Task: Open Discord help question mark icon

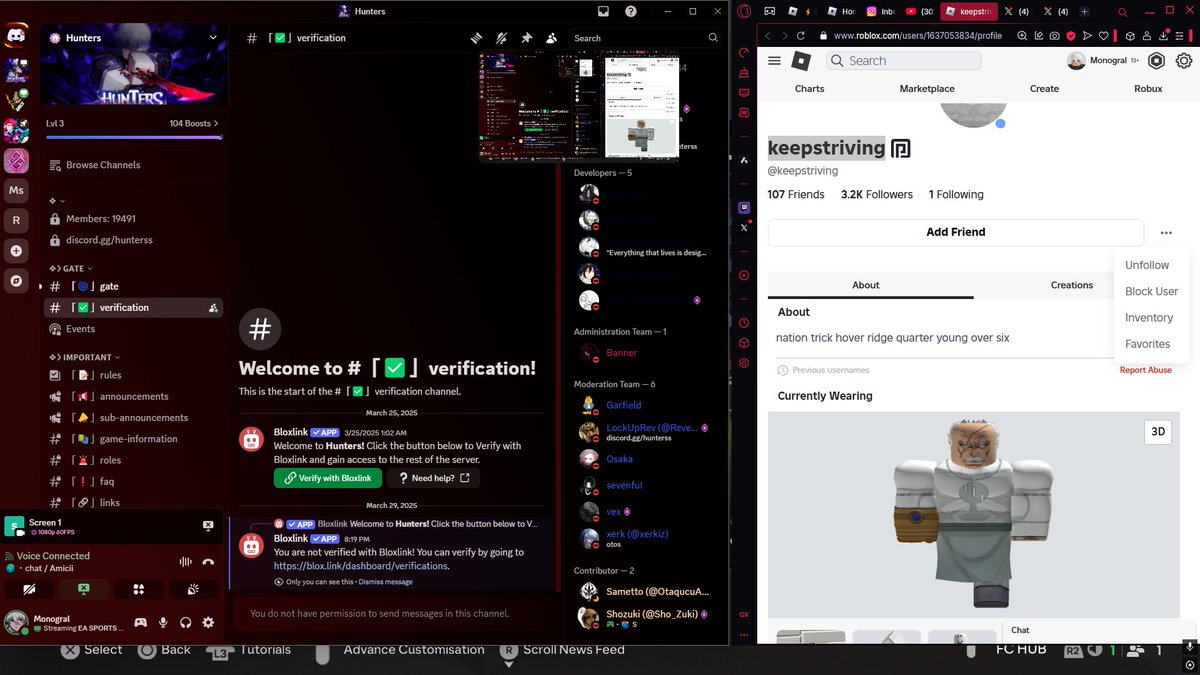Action: (x=630, y=11)
